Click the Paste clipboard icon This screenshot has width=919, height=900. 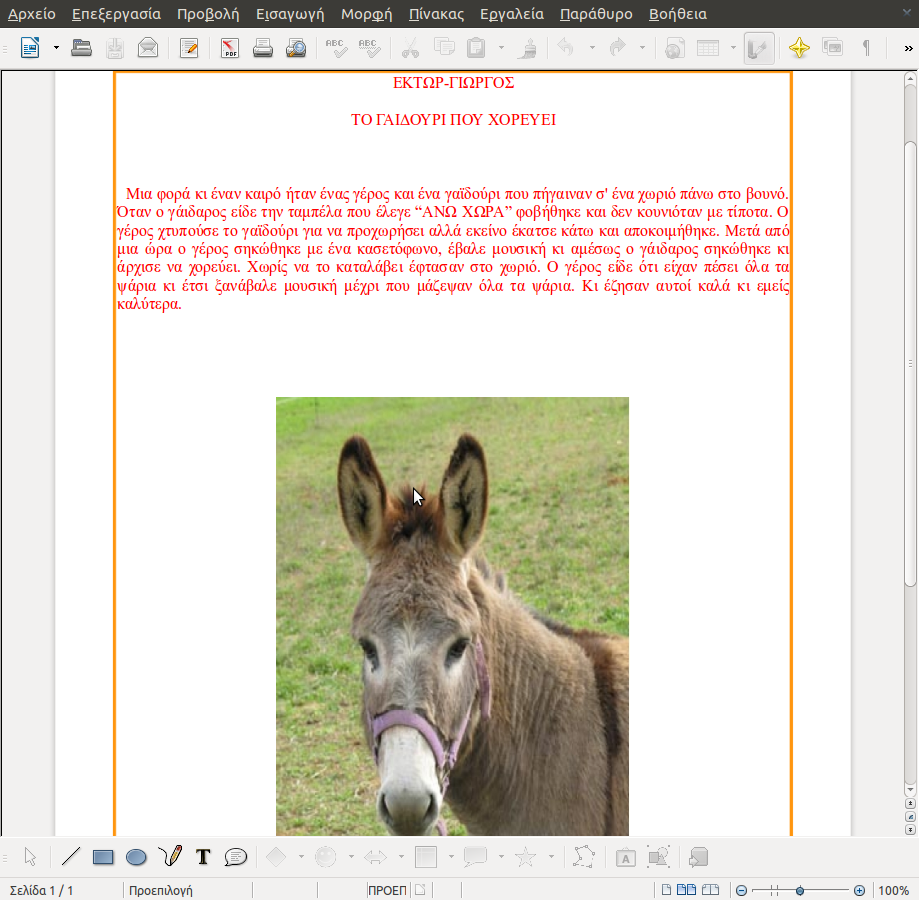coord(476,47)
